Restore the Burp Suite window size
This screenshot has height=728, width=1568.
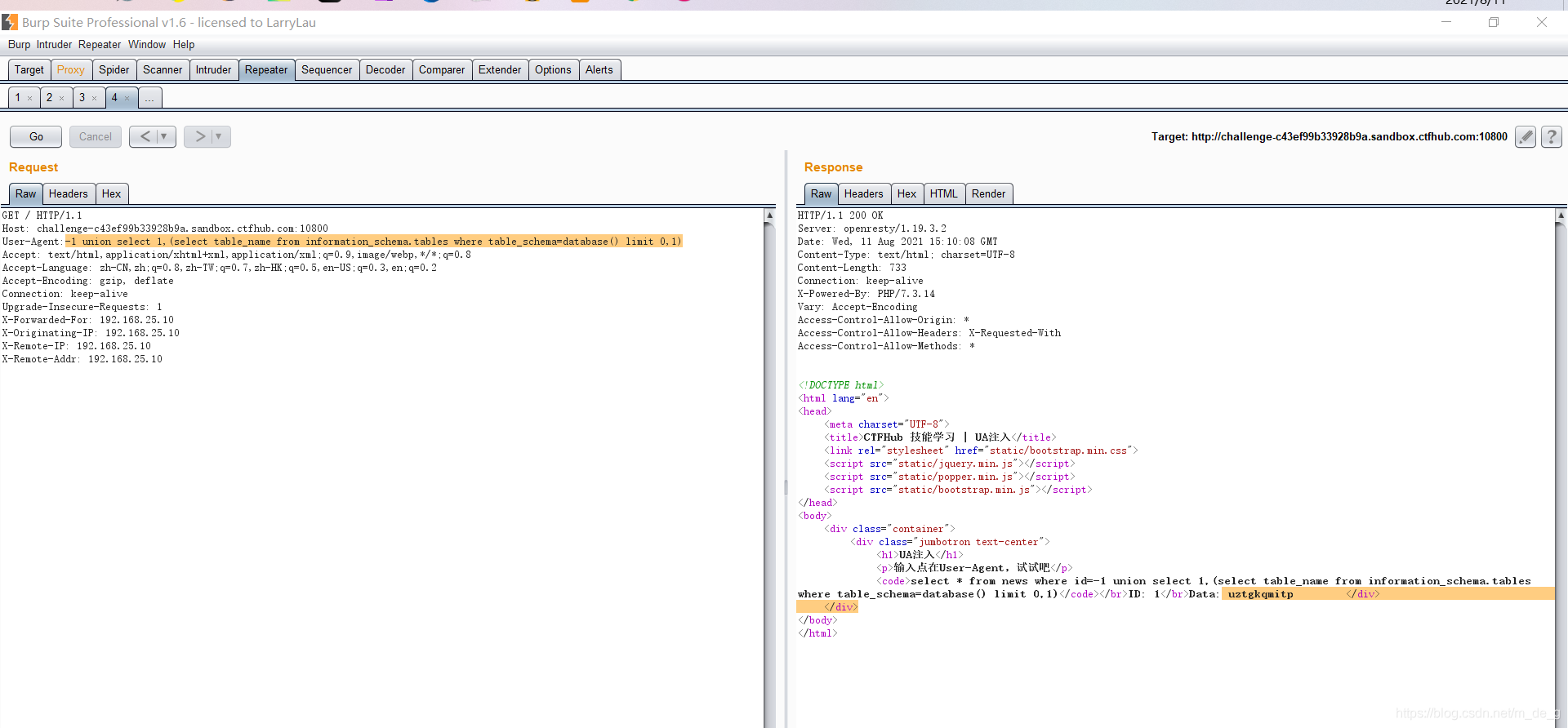[1494, 22]
